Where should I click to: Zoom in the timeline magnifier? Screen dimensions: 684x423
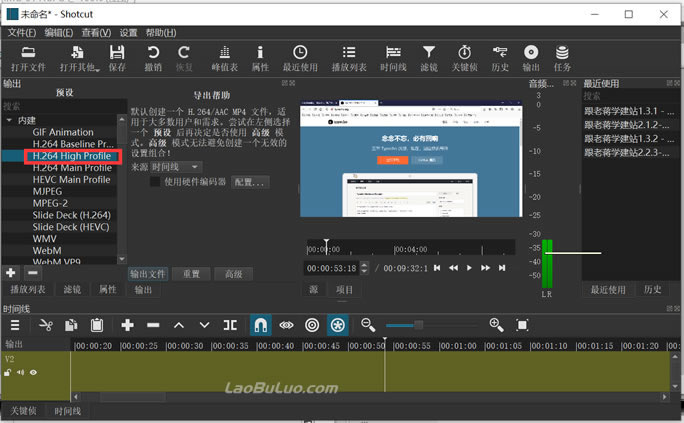click(496, 325)
